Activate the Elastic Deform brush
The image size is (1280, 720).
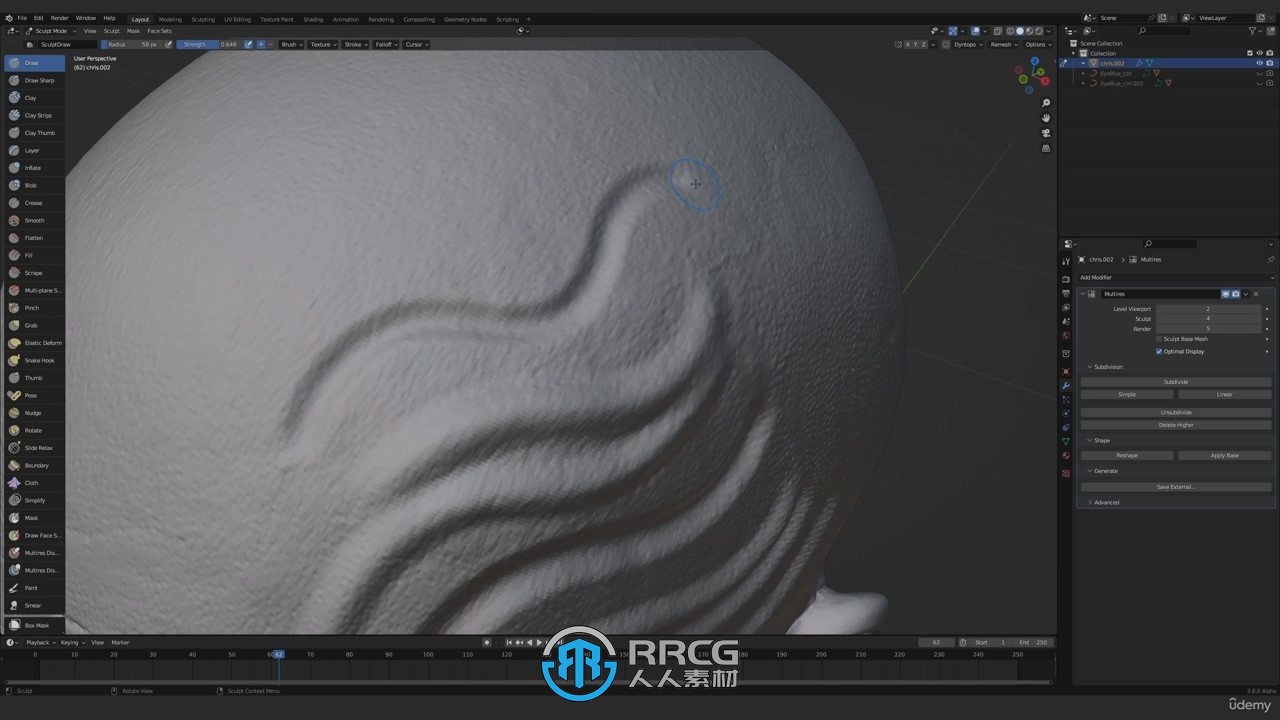point(35,343)
